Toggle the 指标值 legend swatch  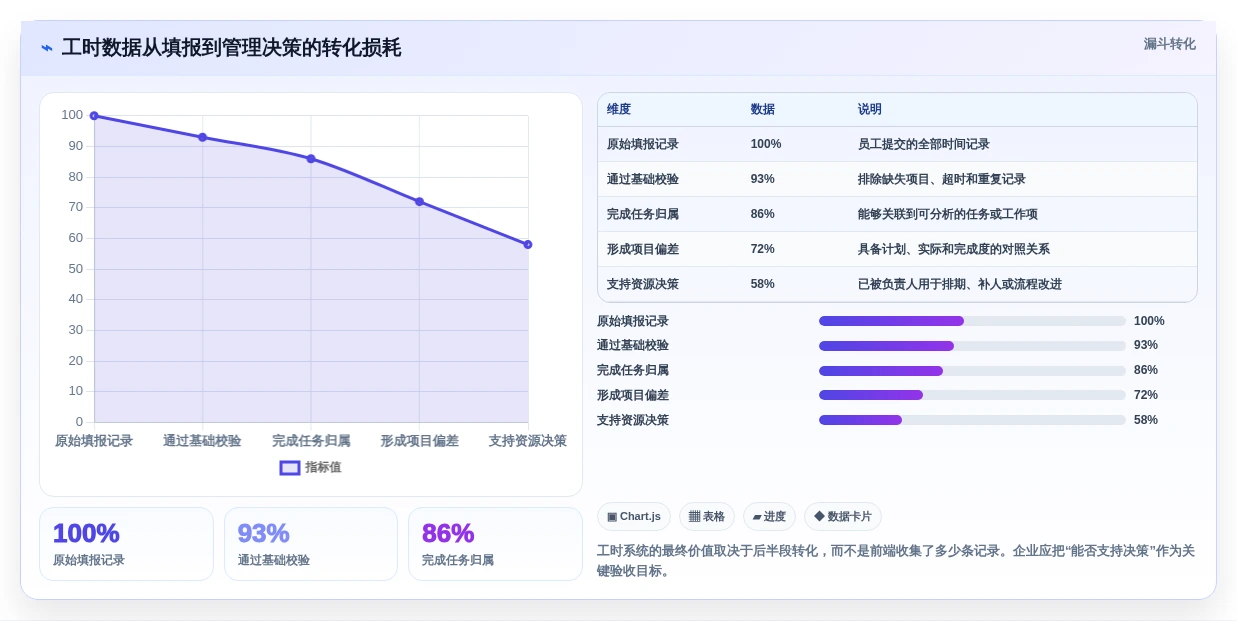[x=290, y=468]
